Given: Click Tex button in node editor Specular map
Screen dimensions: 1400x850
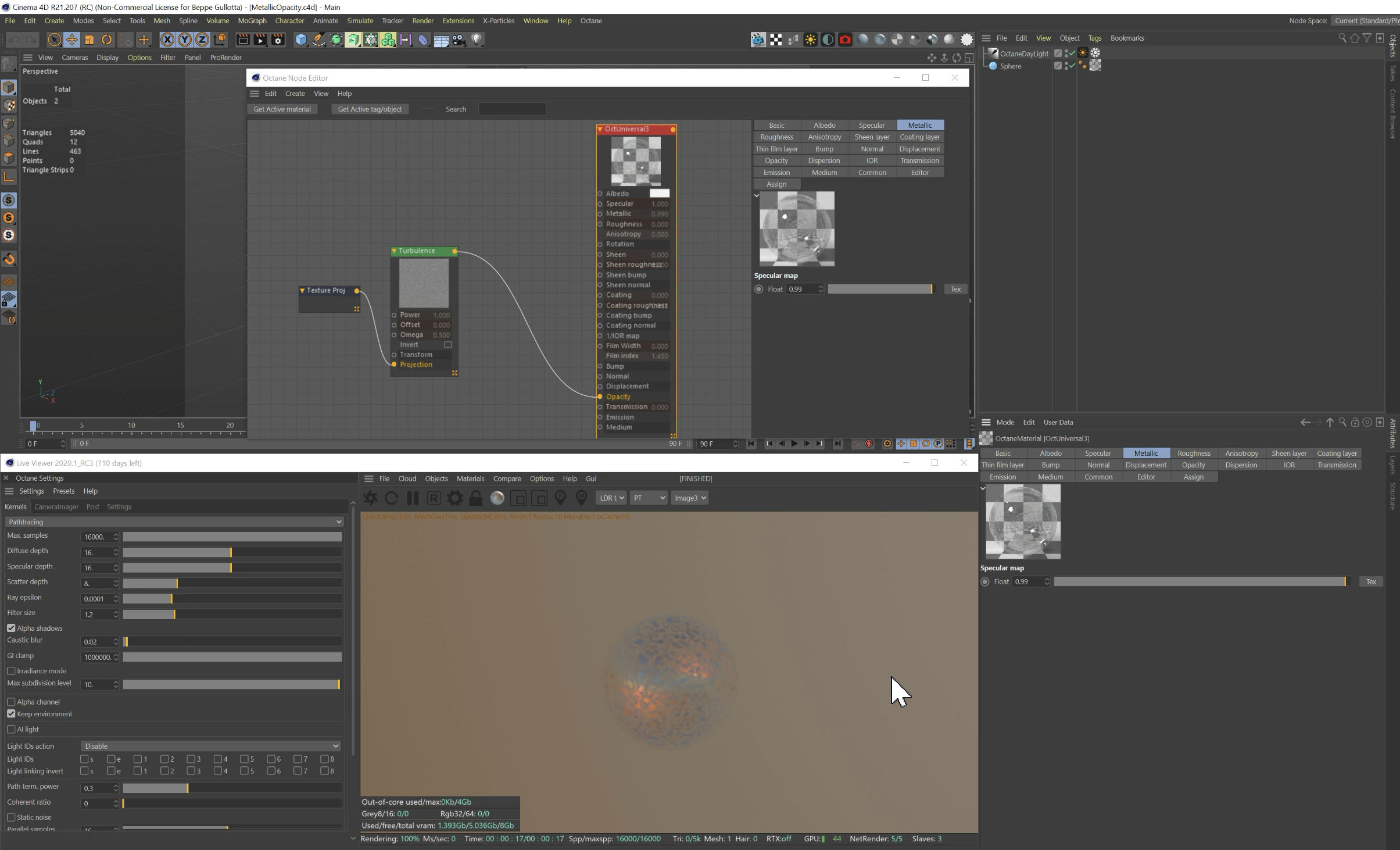Looking at the screenshot, I should tap(955, 290).
